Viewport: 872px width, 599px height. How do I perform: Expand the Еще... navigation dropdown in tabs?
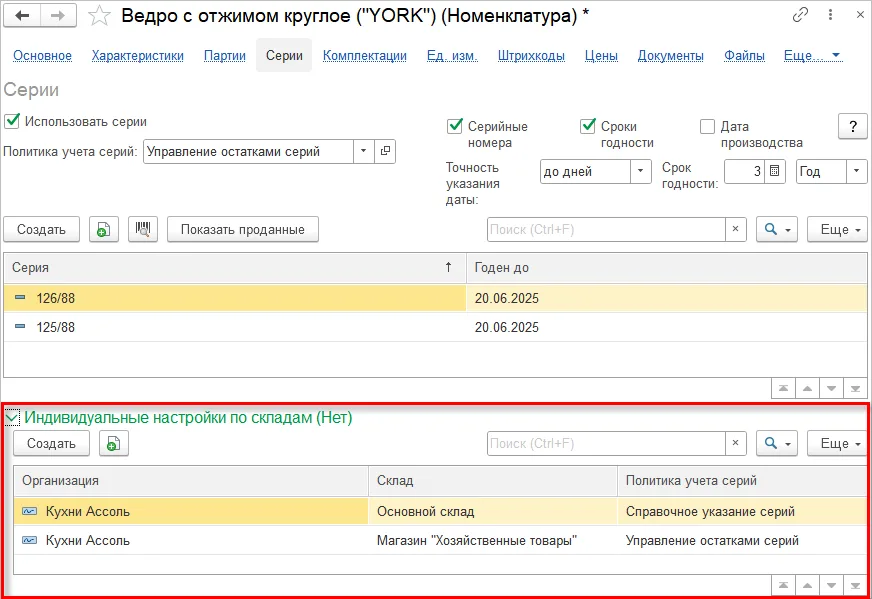point(812,56)
